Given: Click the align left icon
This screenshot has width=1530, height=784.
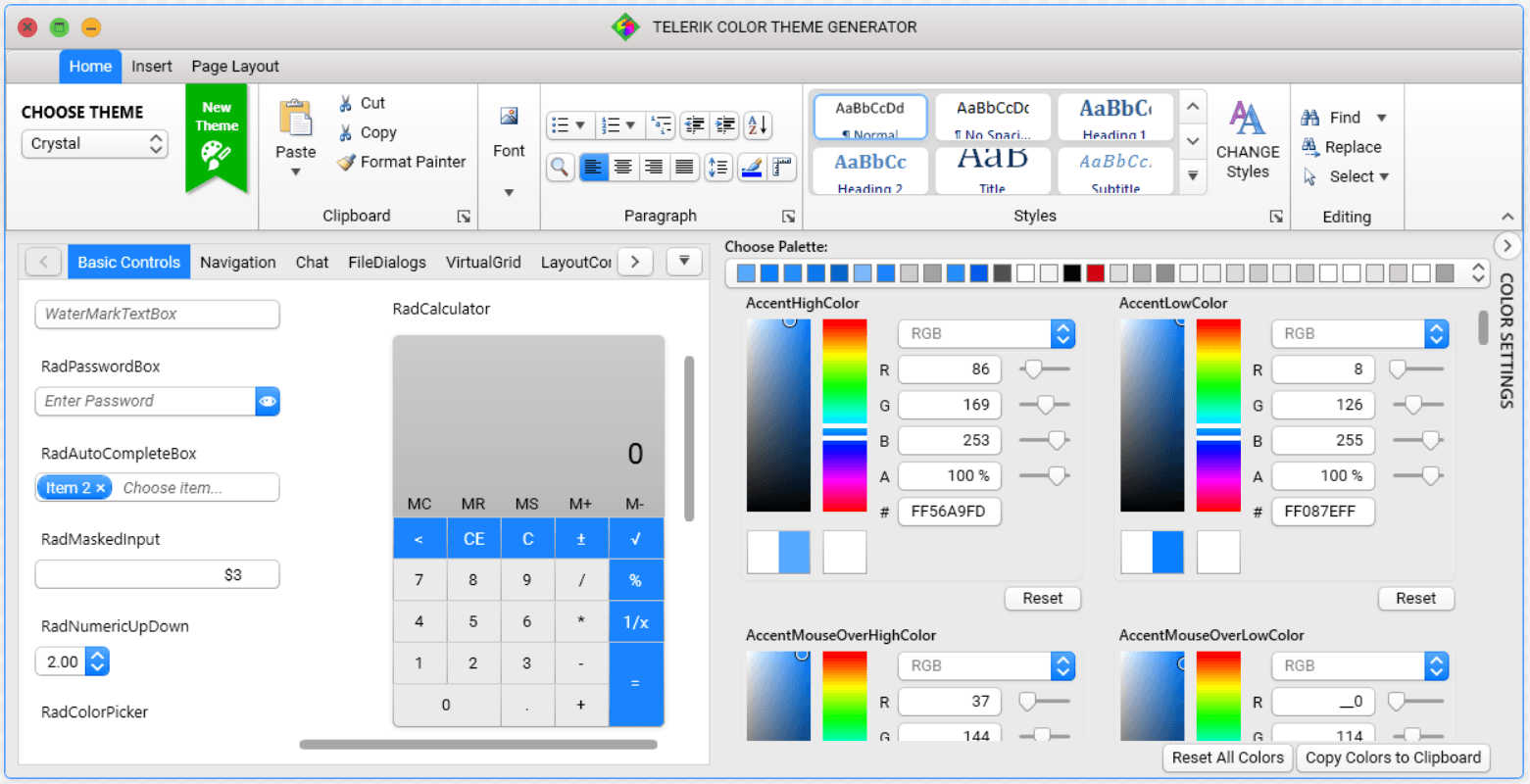Looking at the screenshot, I should [x=593, y=168].
